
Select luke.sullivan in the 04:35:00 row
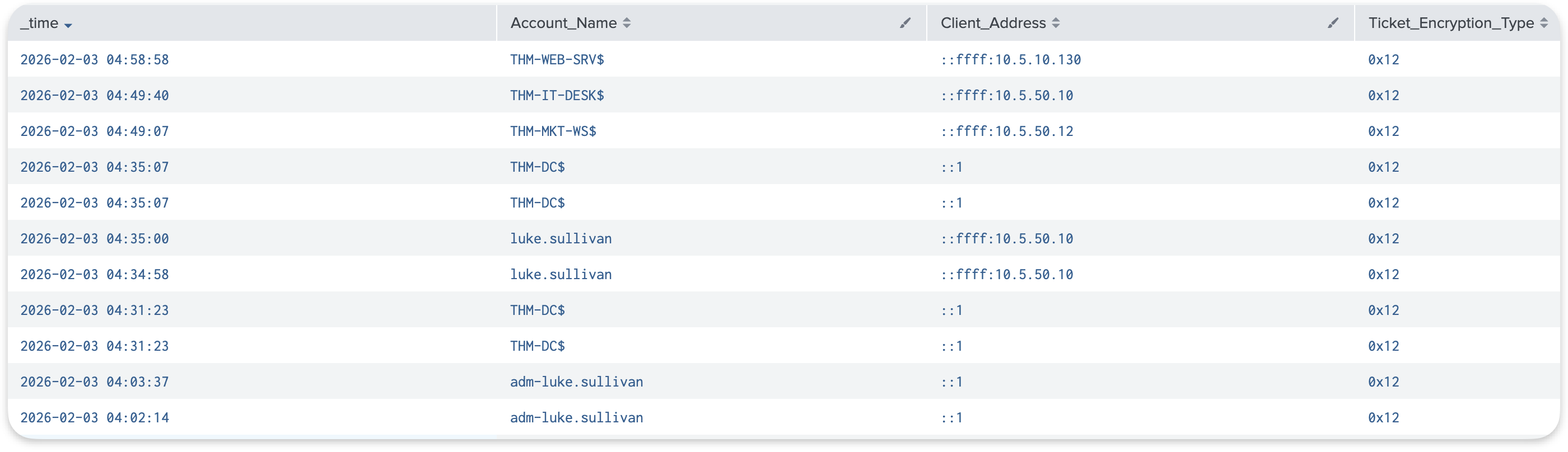coord(561,238)
